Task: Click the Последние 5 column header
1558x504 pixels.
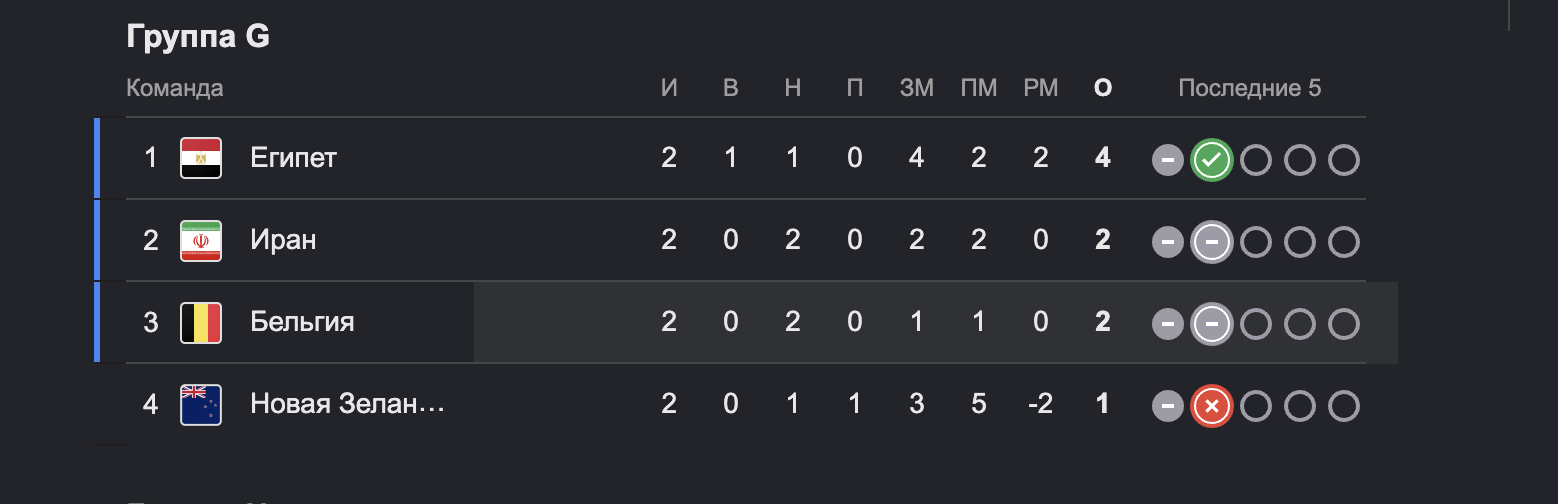Action: pos(1250,88)
